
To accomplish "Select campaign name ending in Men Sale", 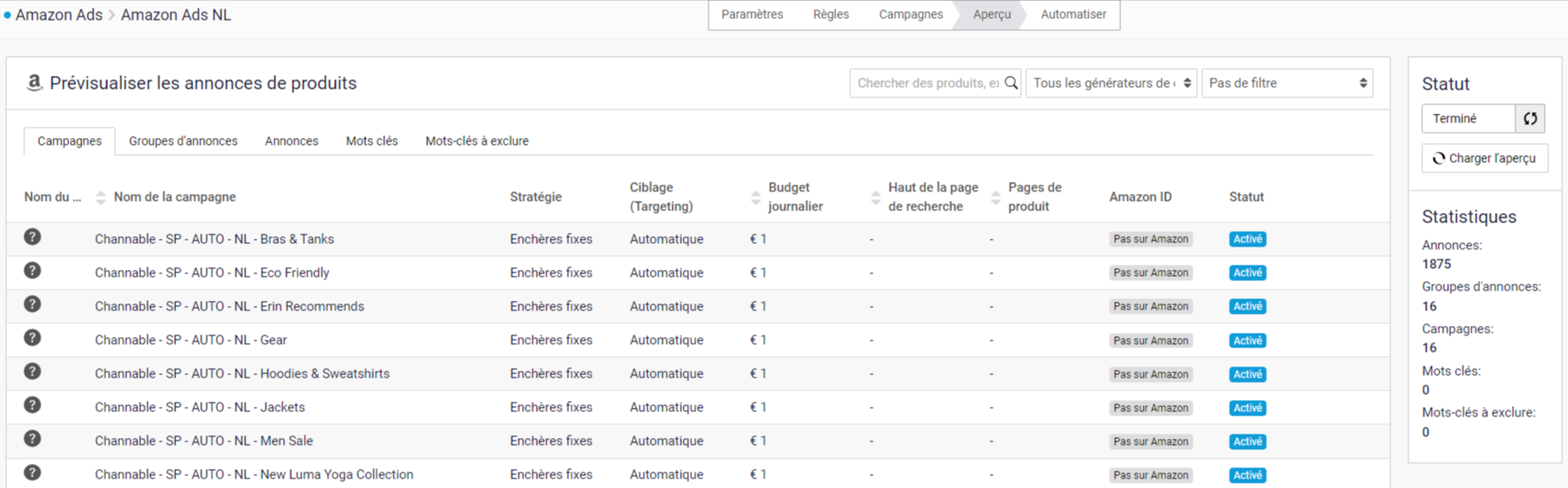I will click(204, 441).
